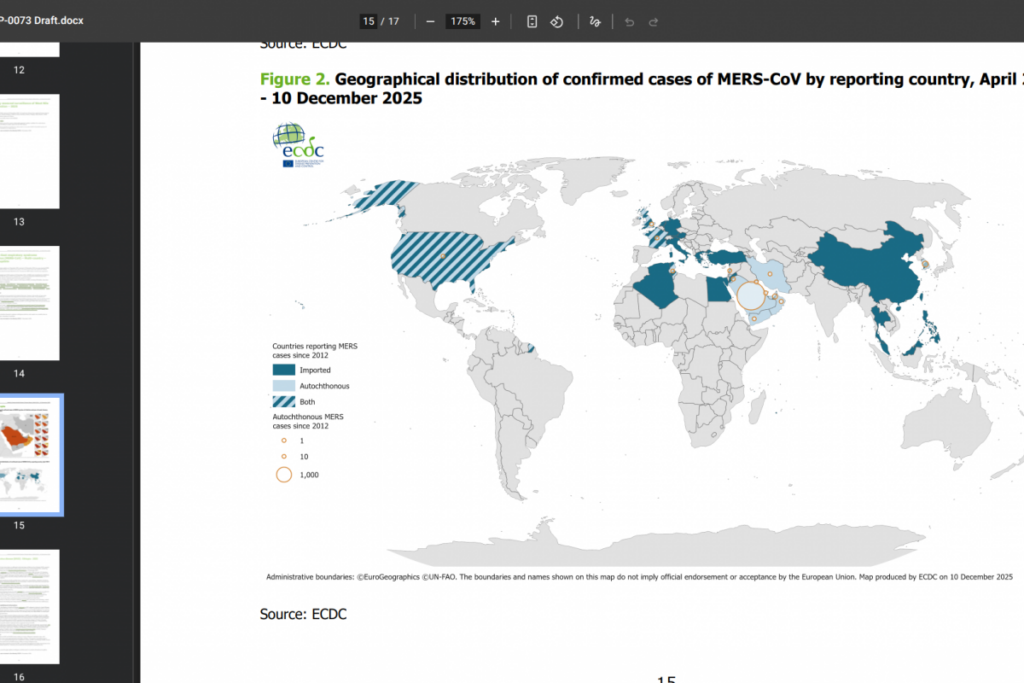This screenshot has height=683, width=1024.
Task: Click the redo icon
Action: [x=652, y=21]
